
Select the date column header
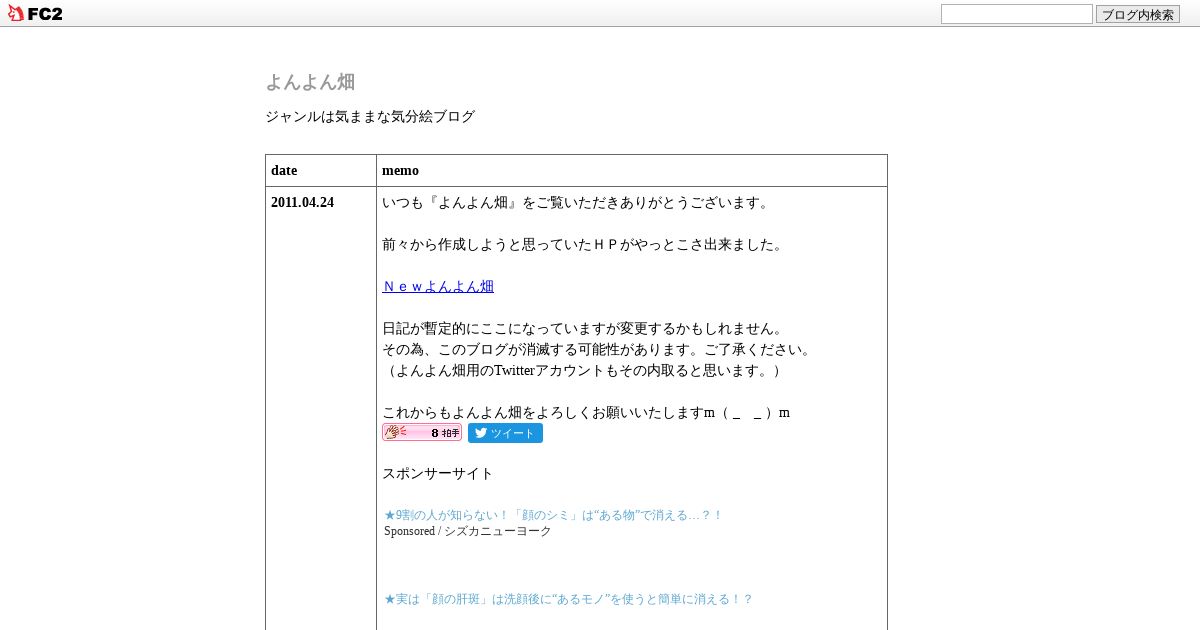(x=321, y=170)
